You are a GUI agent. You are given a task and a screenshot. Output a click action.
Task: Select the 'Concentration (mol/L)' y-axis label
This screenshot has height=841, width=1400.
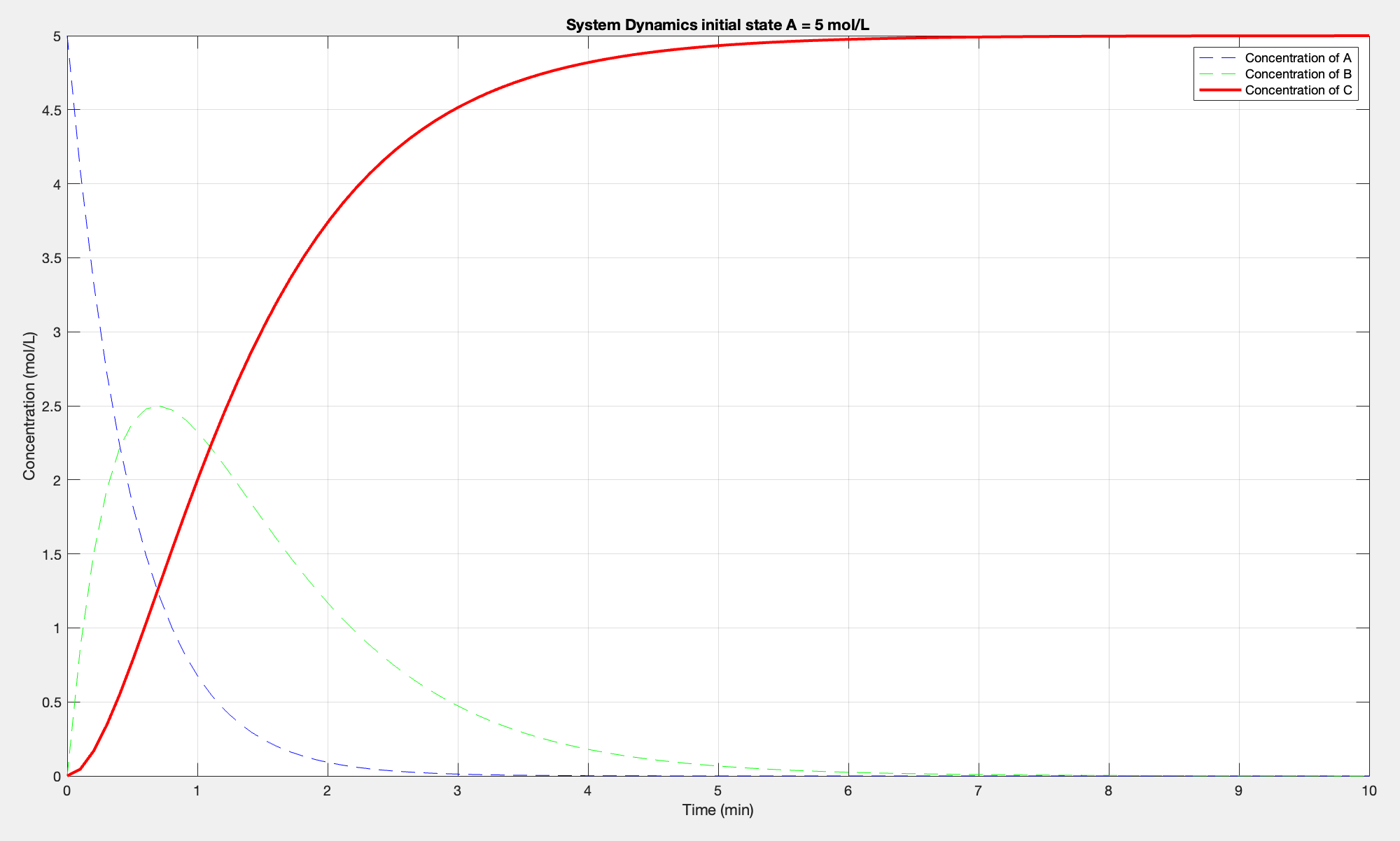coord(29,406)
